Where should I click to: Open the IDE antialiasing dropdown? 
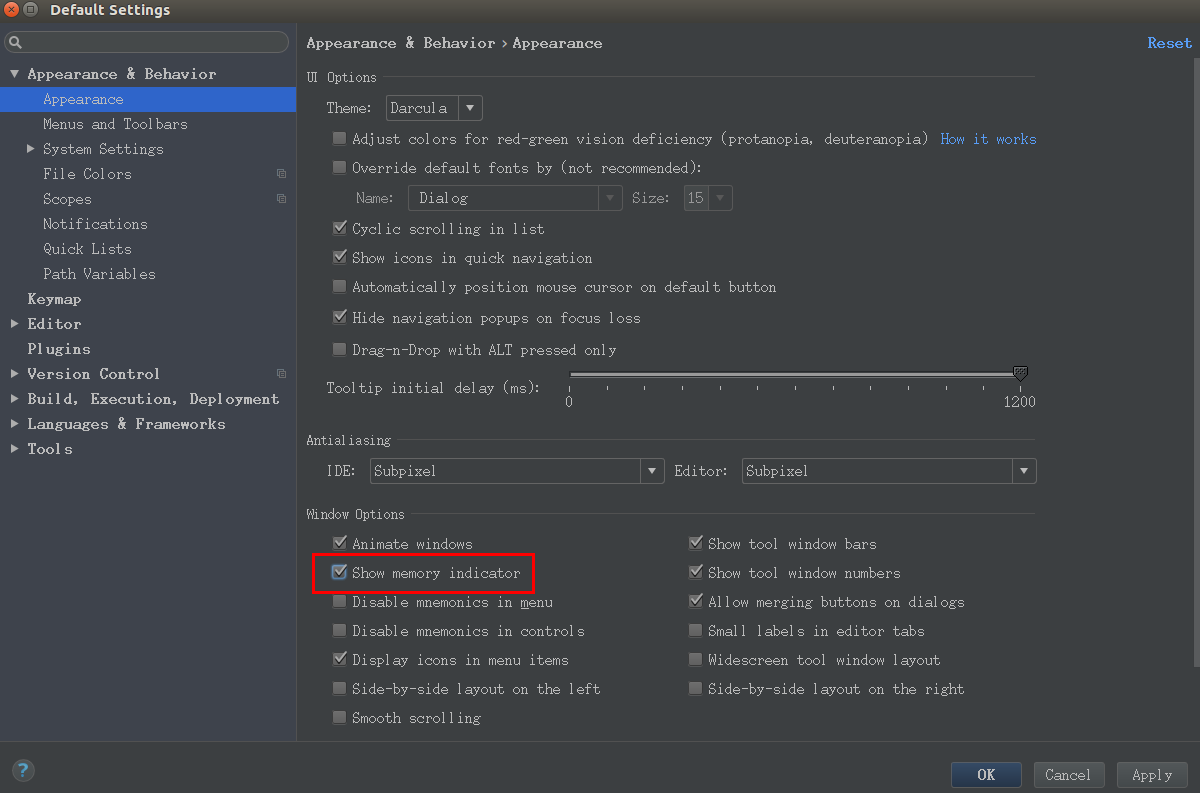(517, 471)
